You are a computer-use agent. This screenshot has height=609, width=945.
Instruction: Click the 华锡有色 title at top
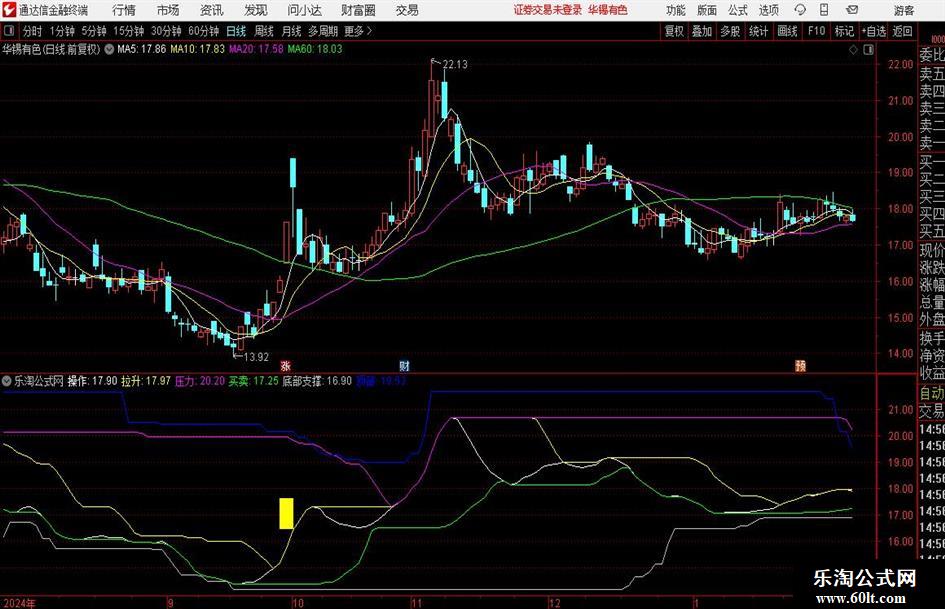(51, 49)
